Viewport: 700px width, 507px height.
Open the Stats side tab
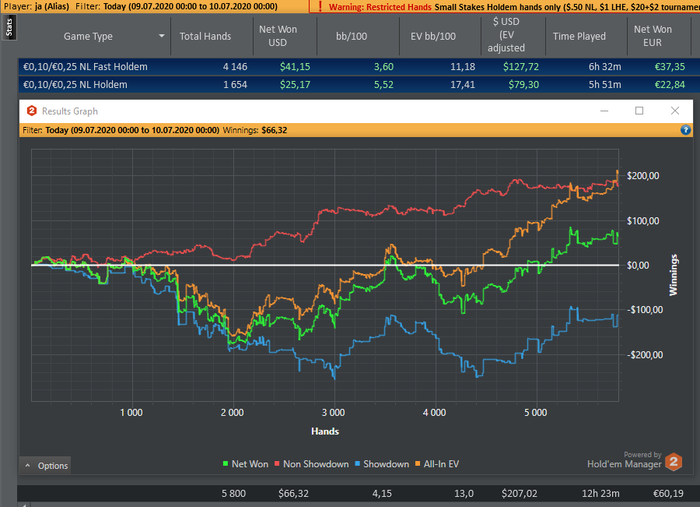pyautogui.click(x=9, y=28)
